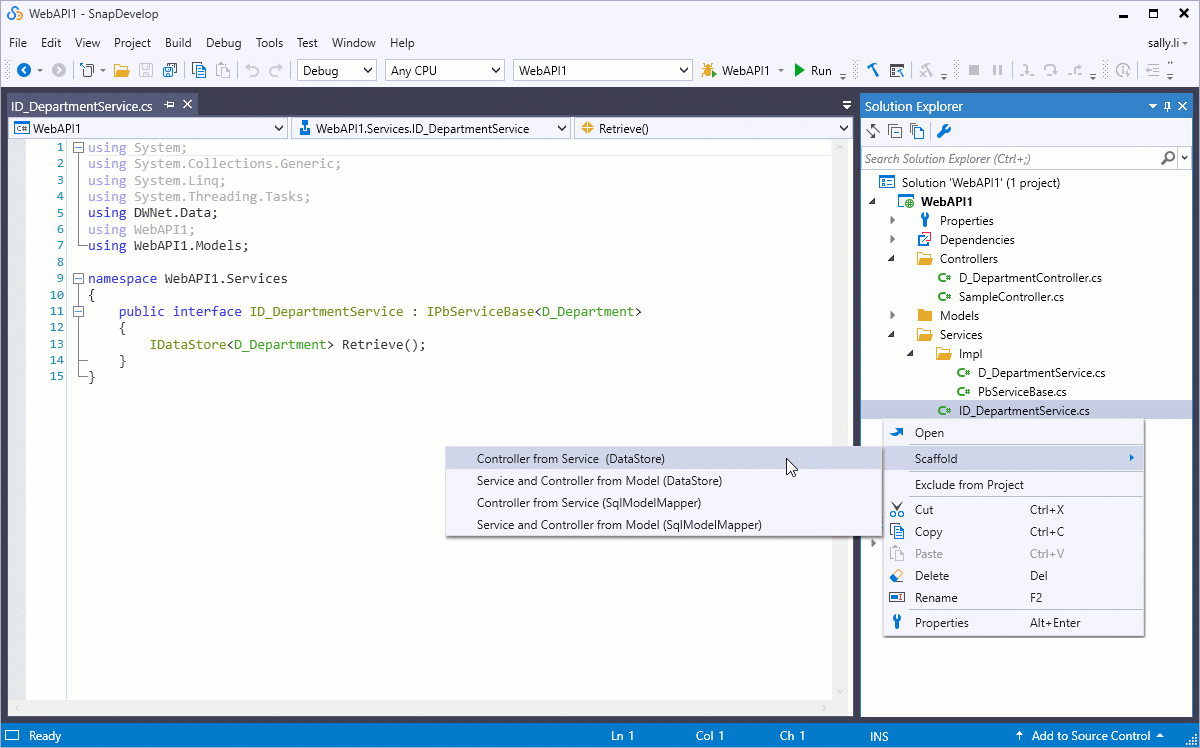
Task: Click in Search Solution Explorer field
Action: click(x=1010, y=158)
